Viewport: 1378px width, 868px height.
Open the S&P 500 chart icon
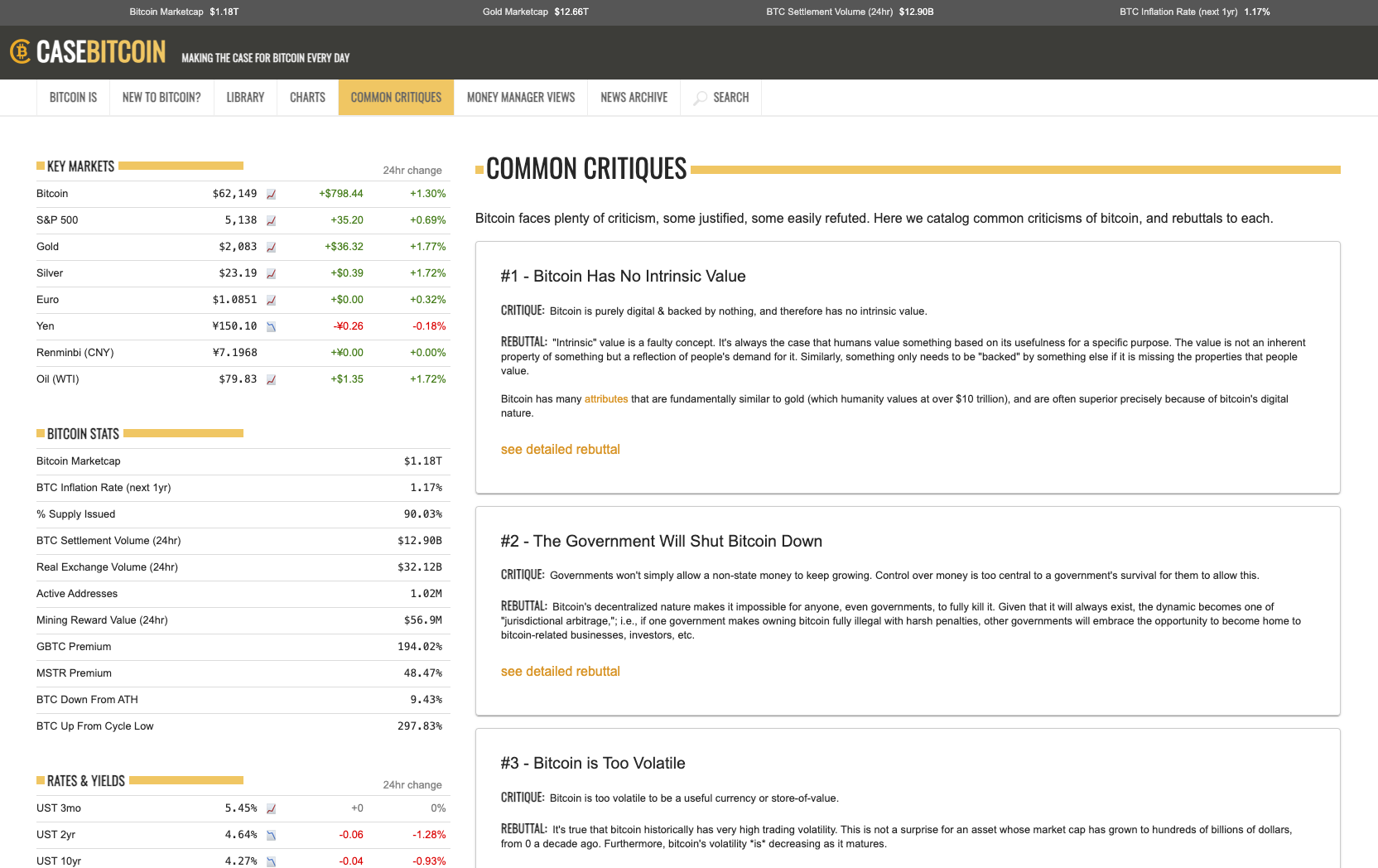[x=271, y=221]
